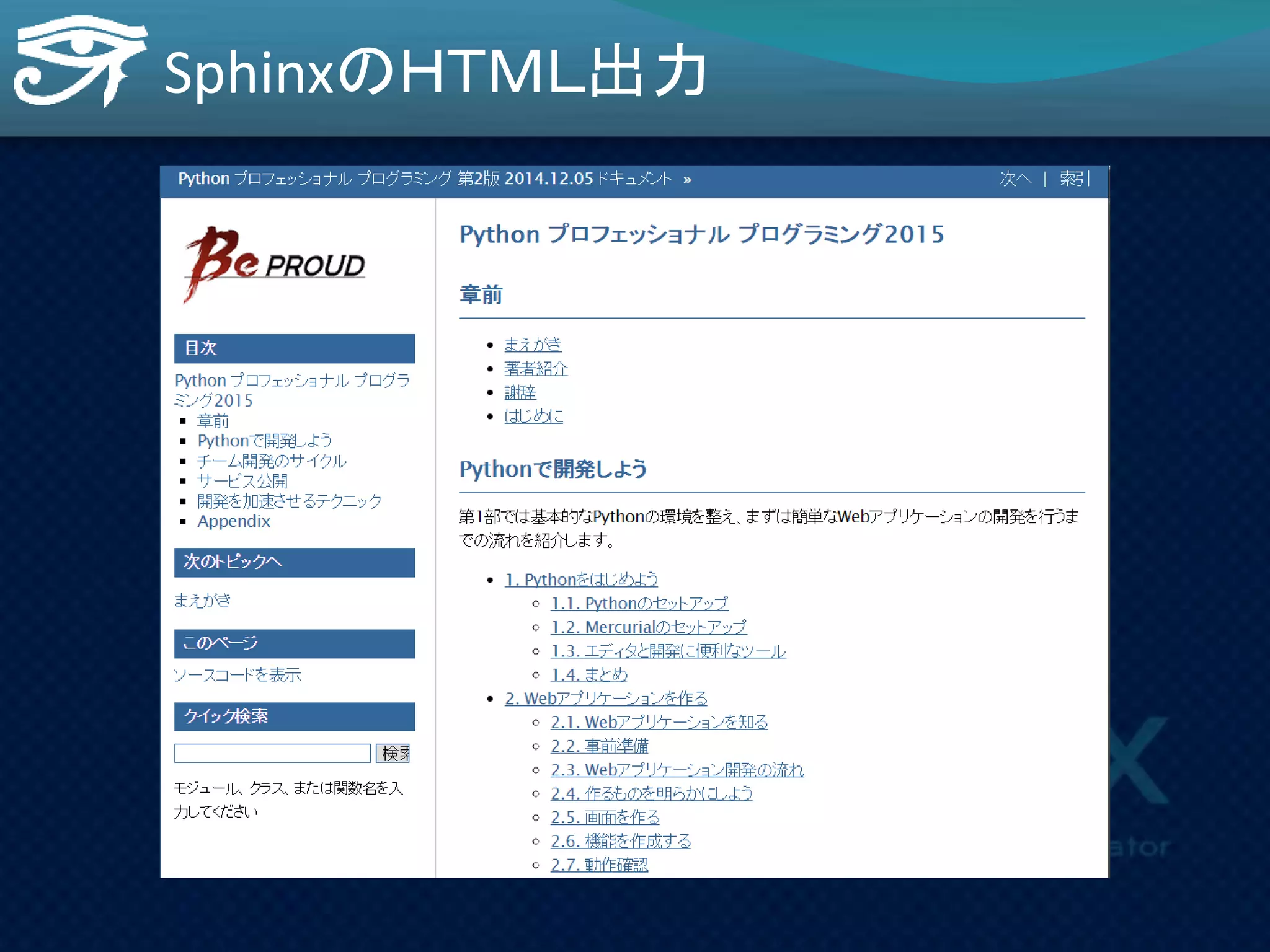This screenshot has width=1270, height=952.
Task: Focus the quick search input field
Action: (x=272, y=753)
